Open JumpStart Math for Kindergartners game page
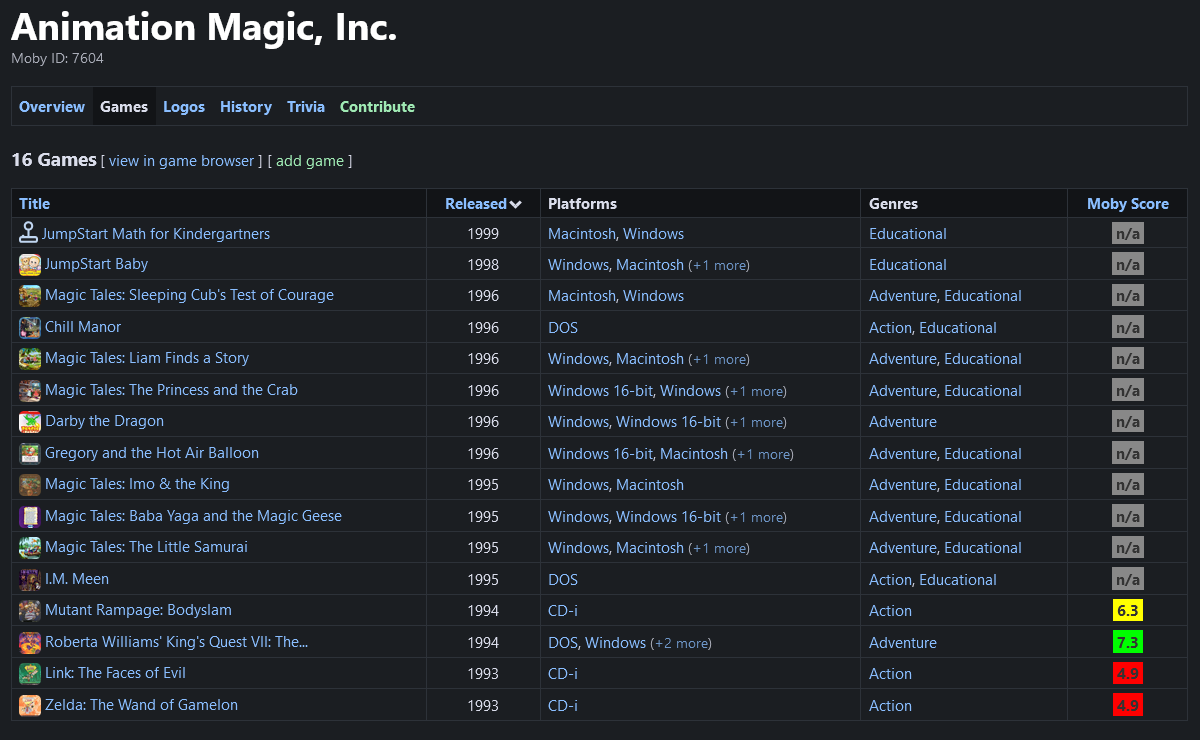This screenshot has height=740, width=1200. [x=156, y=234]
